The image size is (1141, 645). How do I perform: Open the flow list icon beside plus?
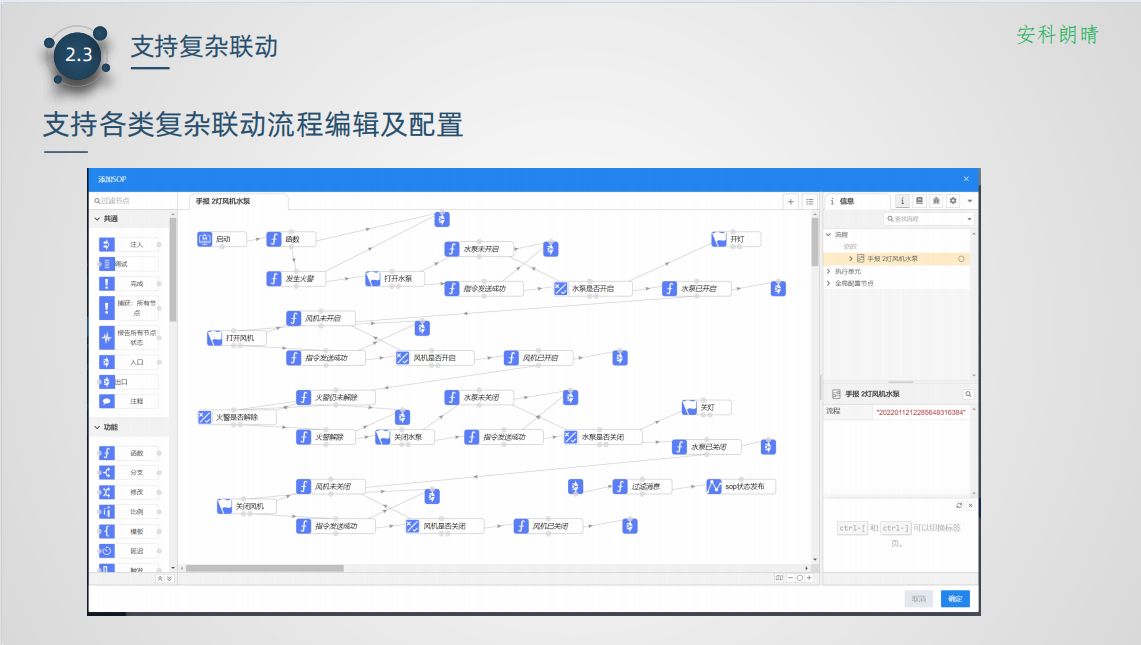[809, 201]
